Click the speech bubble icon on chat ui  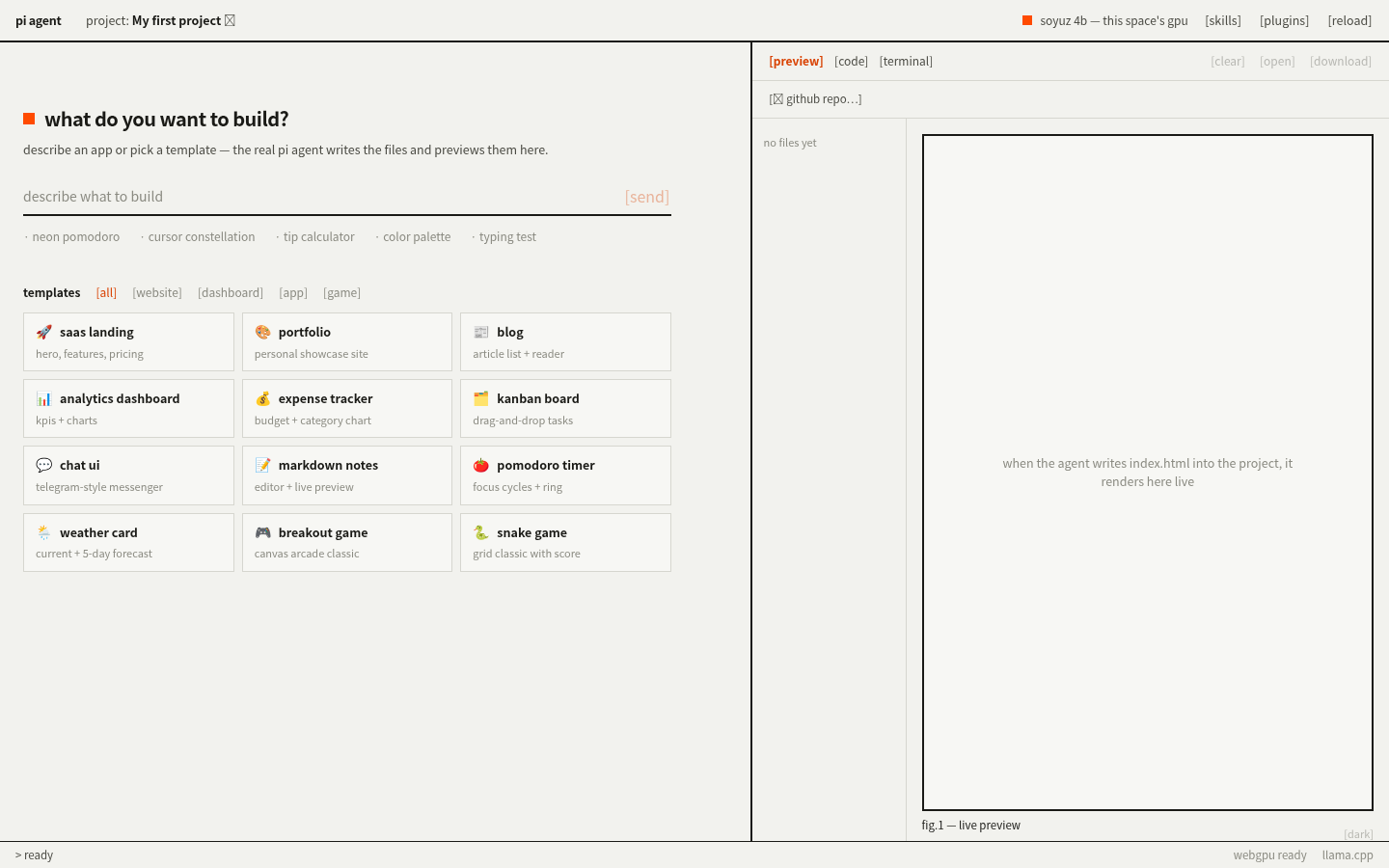click(x=44, y=465)
